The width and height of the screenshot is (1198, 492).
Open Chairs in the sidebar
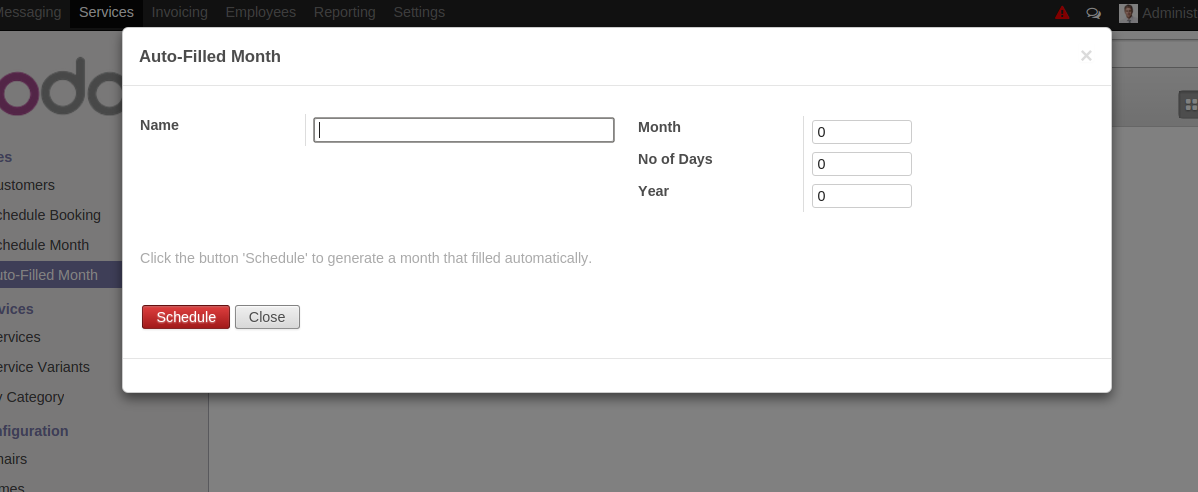tap(14, 459)
